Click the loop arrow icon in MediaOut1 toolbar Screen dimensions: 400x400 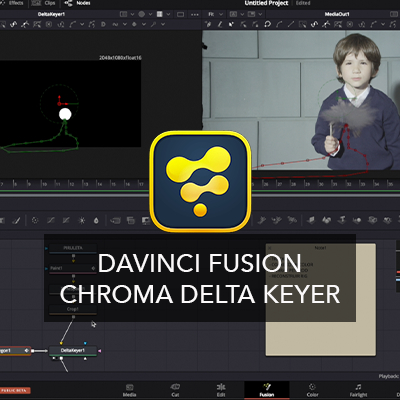pos(268,24)
